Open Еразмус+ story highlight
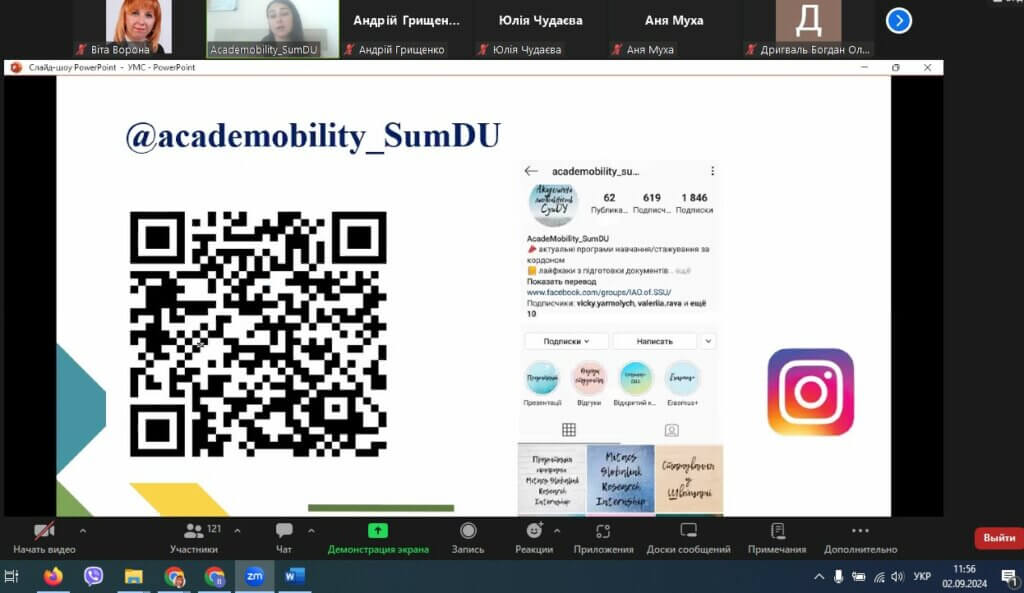1024x593 pixels. (682, 379)
